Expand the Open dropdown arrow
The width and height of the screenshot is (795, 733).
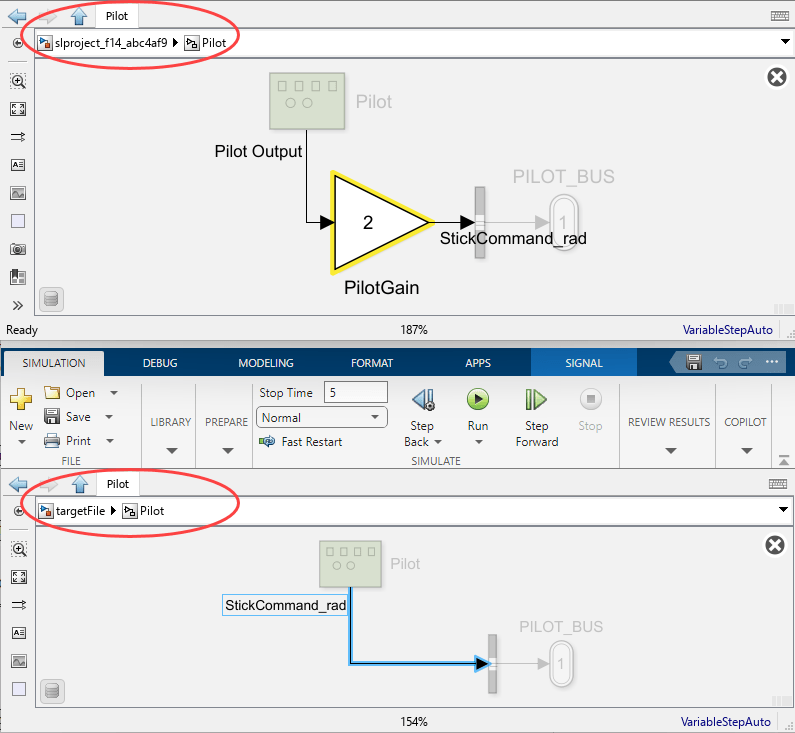pyautogui.click(x=114, y=393)
